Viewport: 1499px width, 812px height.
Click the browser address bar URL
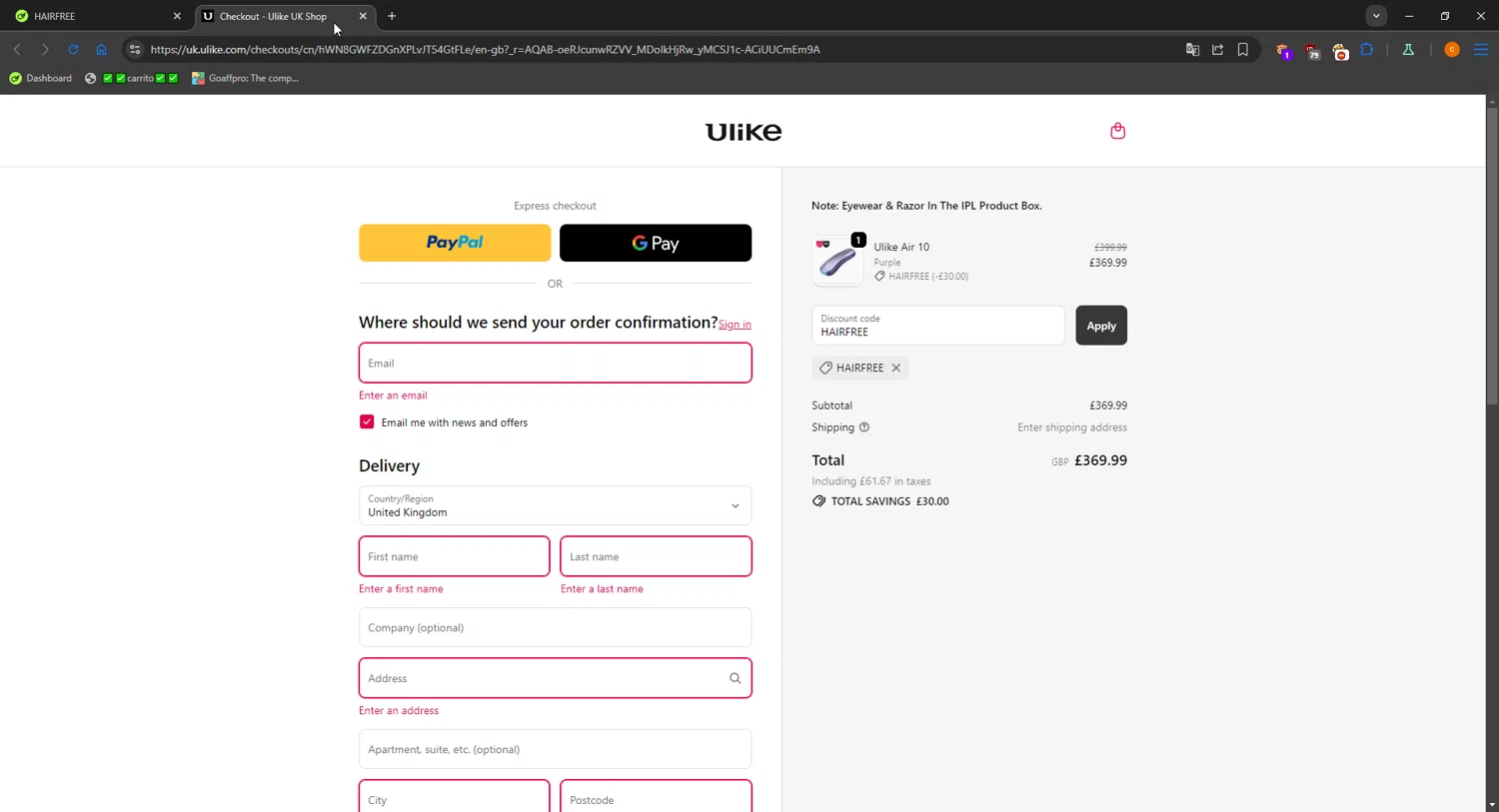click(x=485, y=49)
